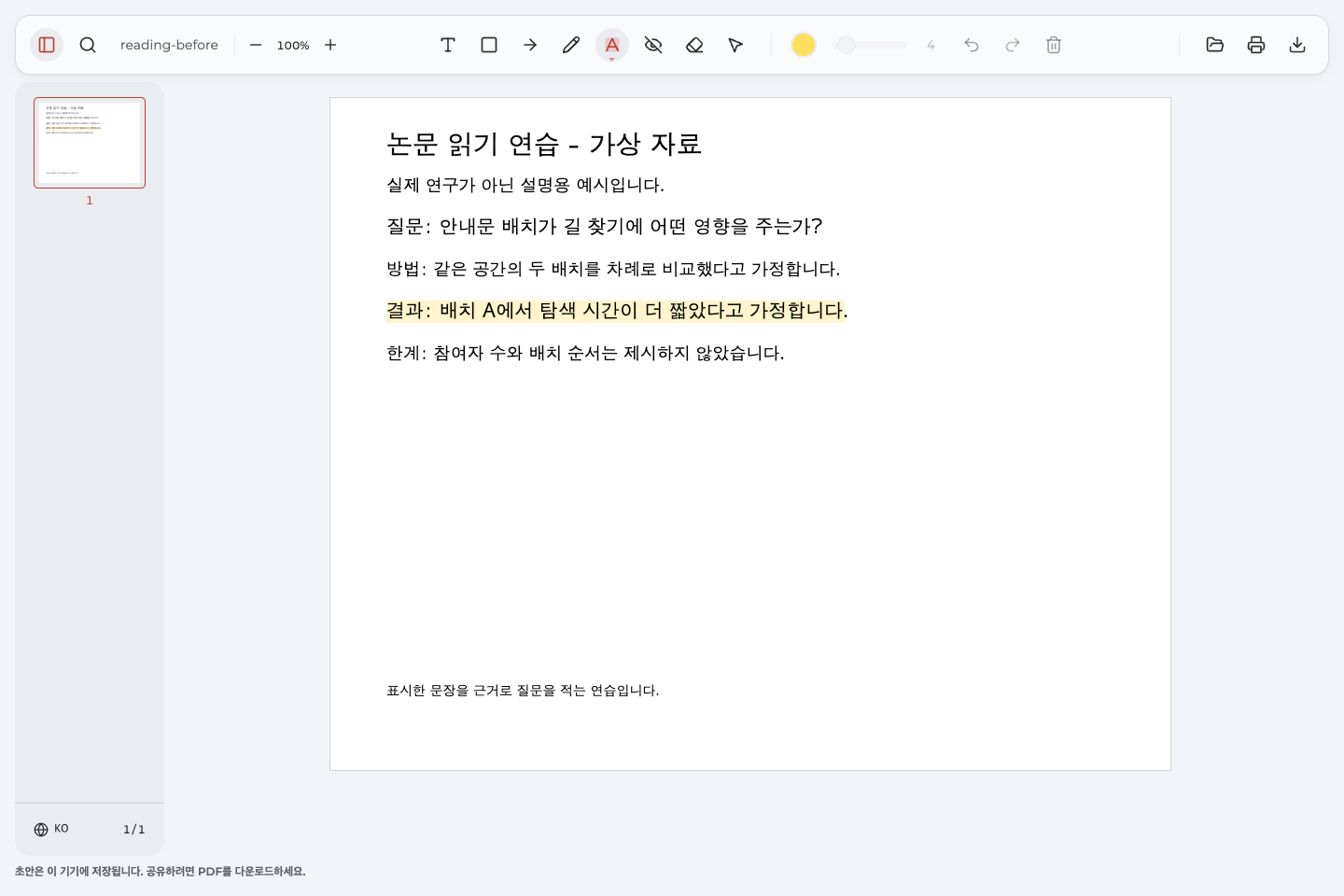Change language via the KO button
The image size is (1344, 896).
pos(51,829)
